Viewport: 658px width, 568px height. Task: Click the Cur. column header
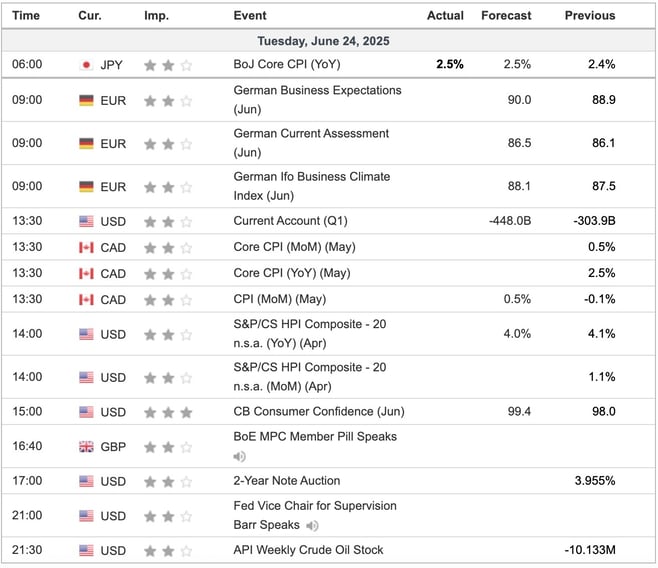(x=90, y=16)
